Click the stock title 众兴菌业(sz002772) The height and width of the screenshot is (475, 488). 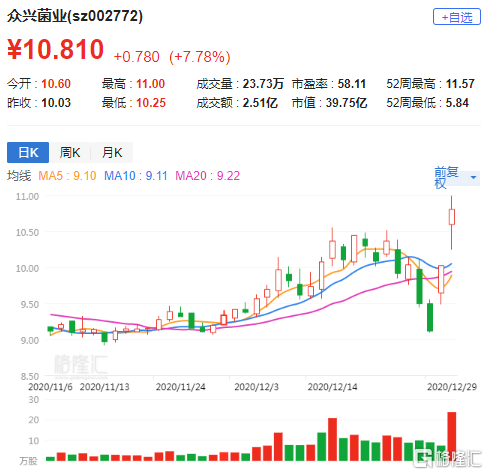(75, 16)
